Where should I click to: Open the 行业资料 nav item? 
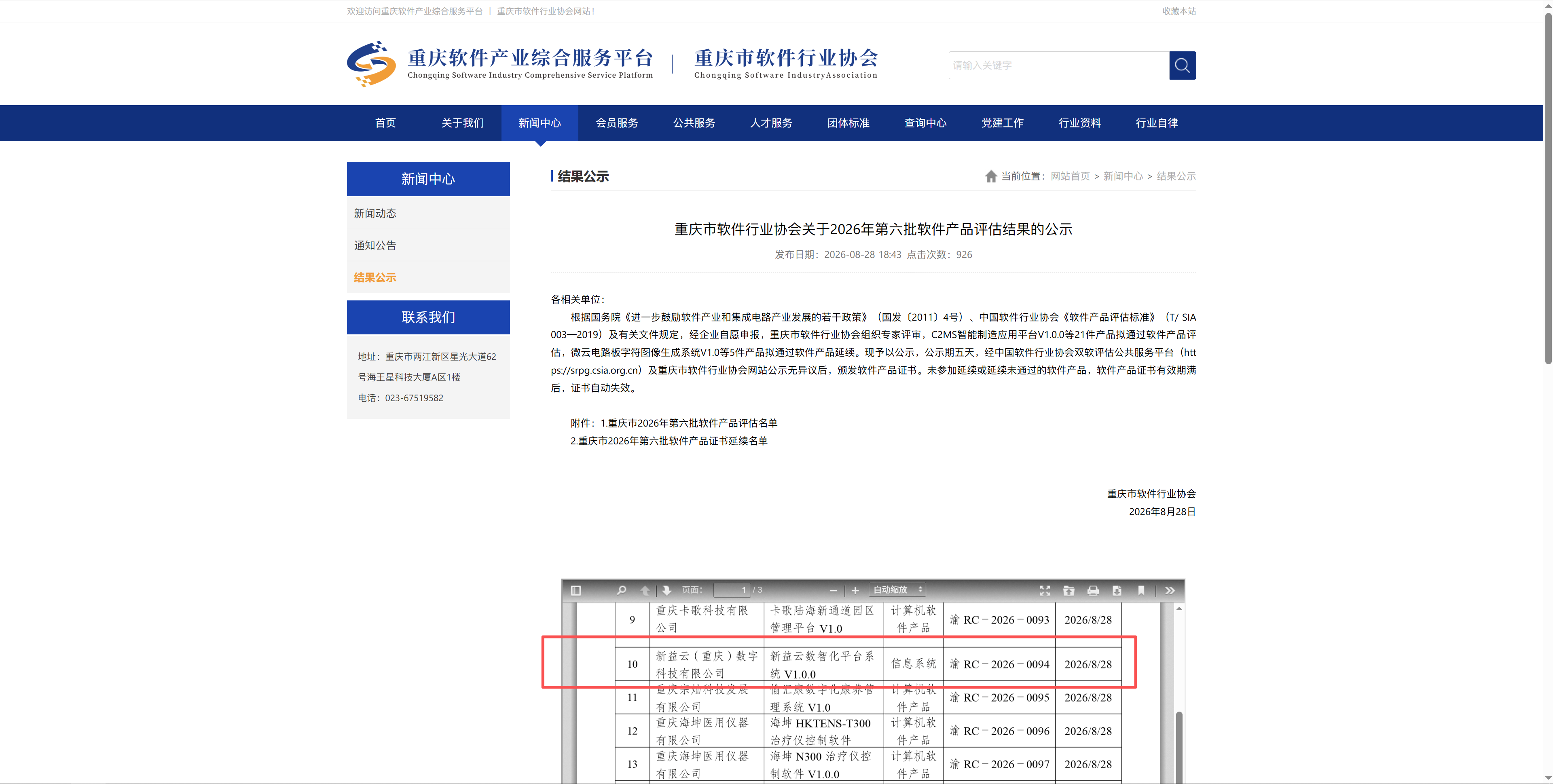1080,123
